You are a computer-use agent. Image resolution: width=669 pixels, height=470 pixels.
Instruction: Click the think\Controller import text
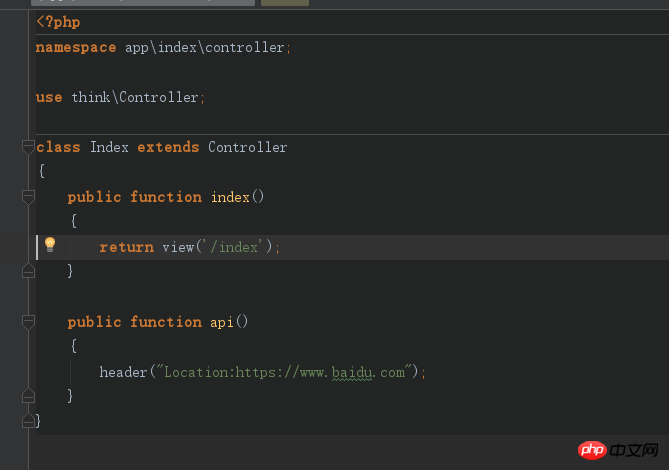pos(134,97)
